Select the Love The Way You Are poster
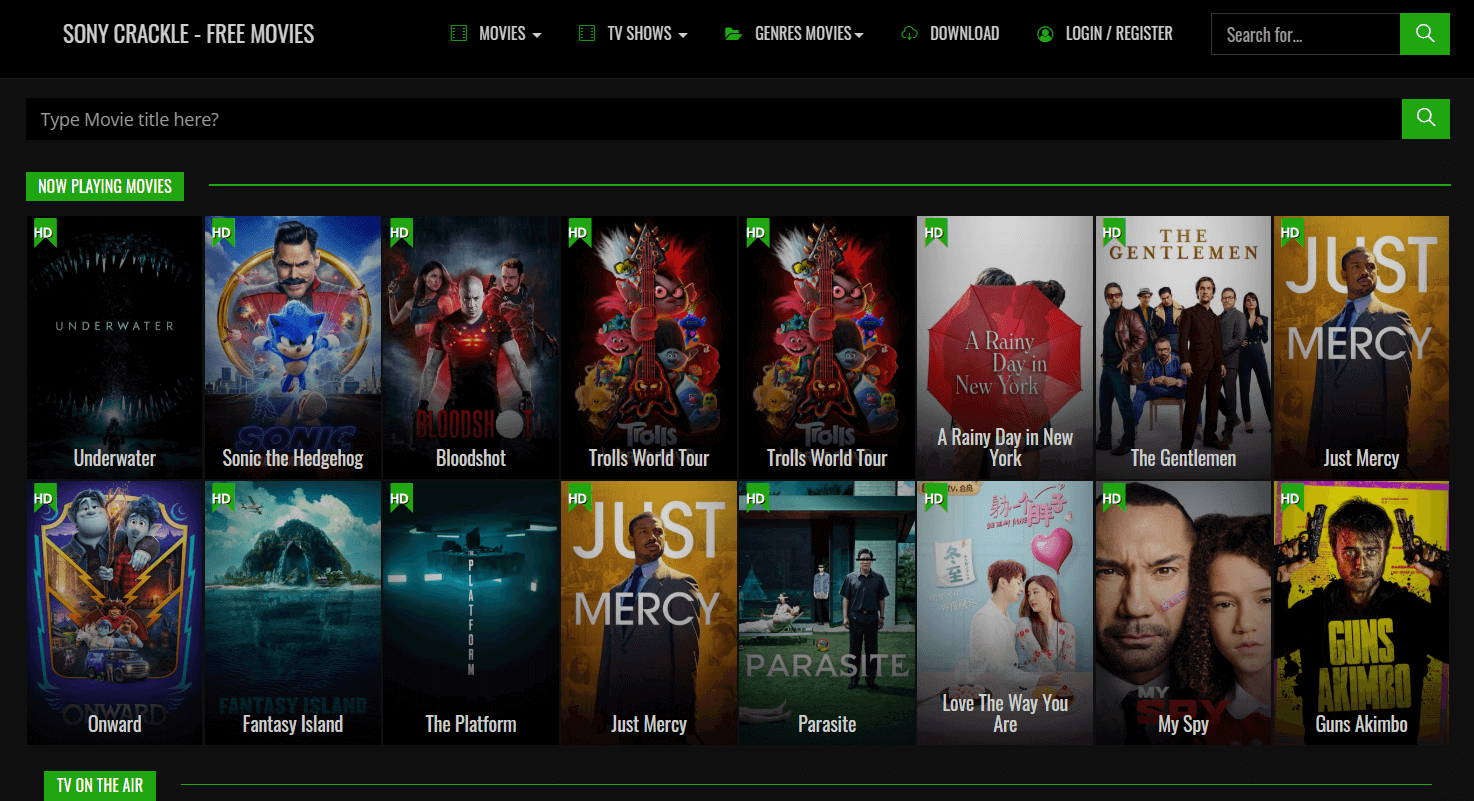1474x801 pixels. [x=1005, y=613]
